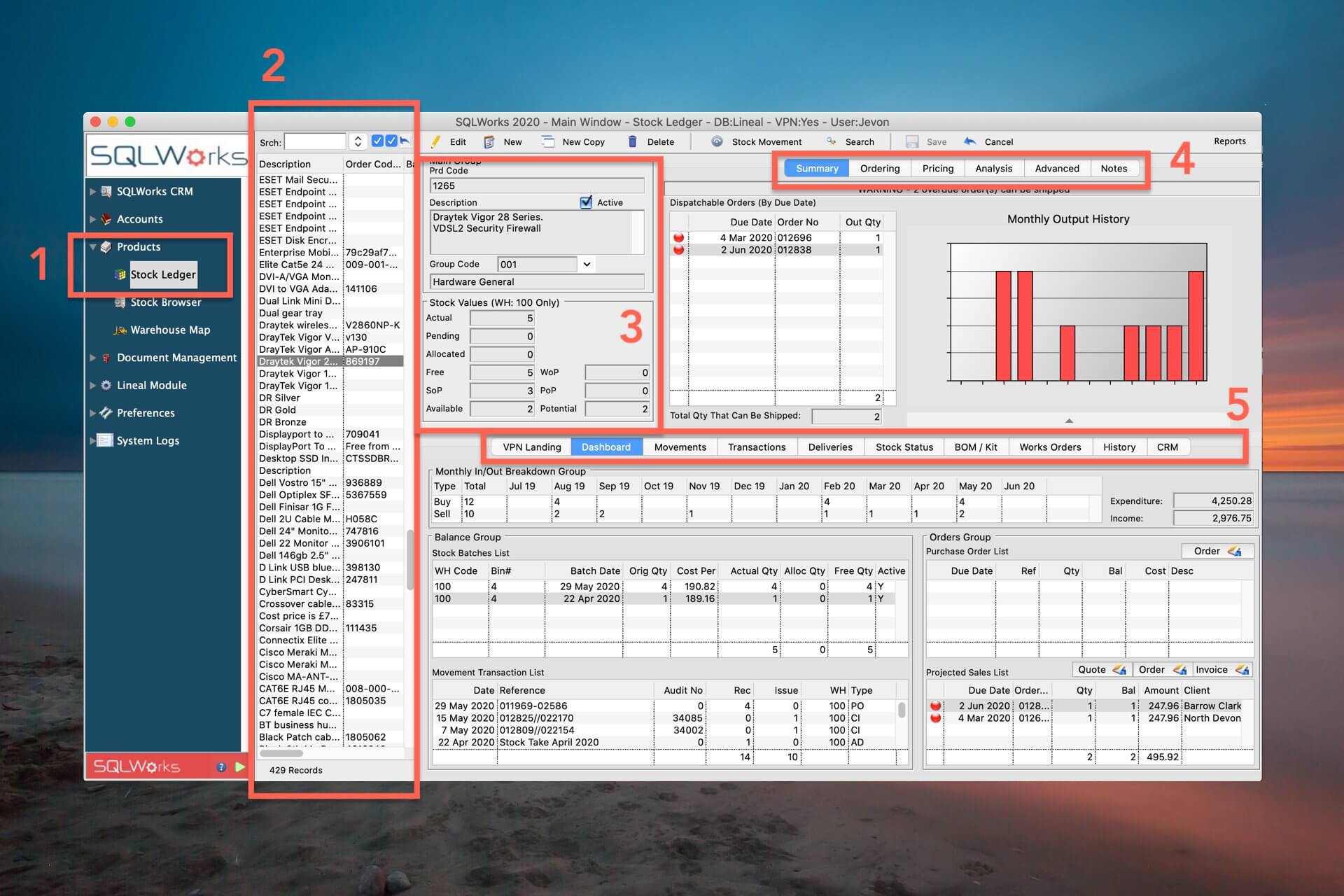Viewport: 1344px width, 896px height.
Task: Open Stock Movement from the toolbar
Action: [757, 141]
